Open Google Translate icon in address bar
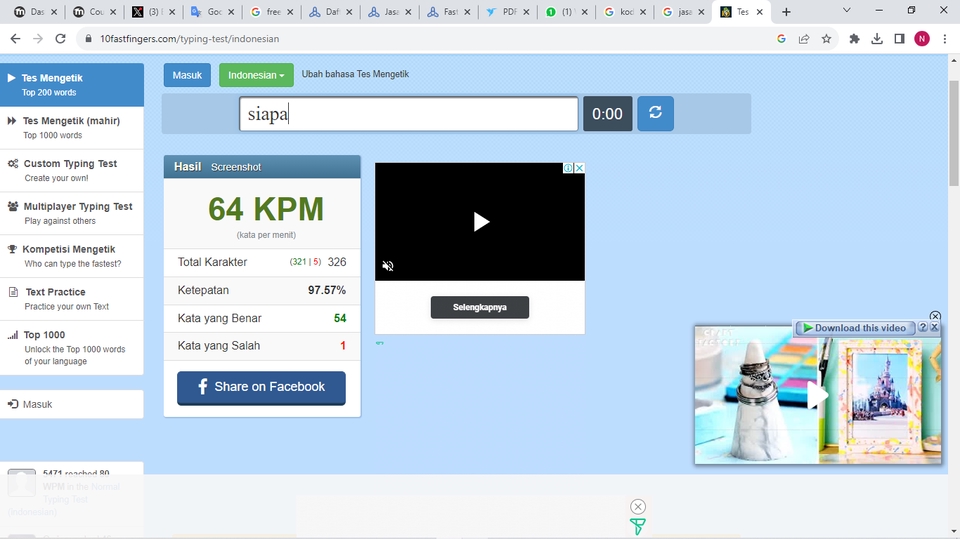 point(781,39)
